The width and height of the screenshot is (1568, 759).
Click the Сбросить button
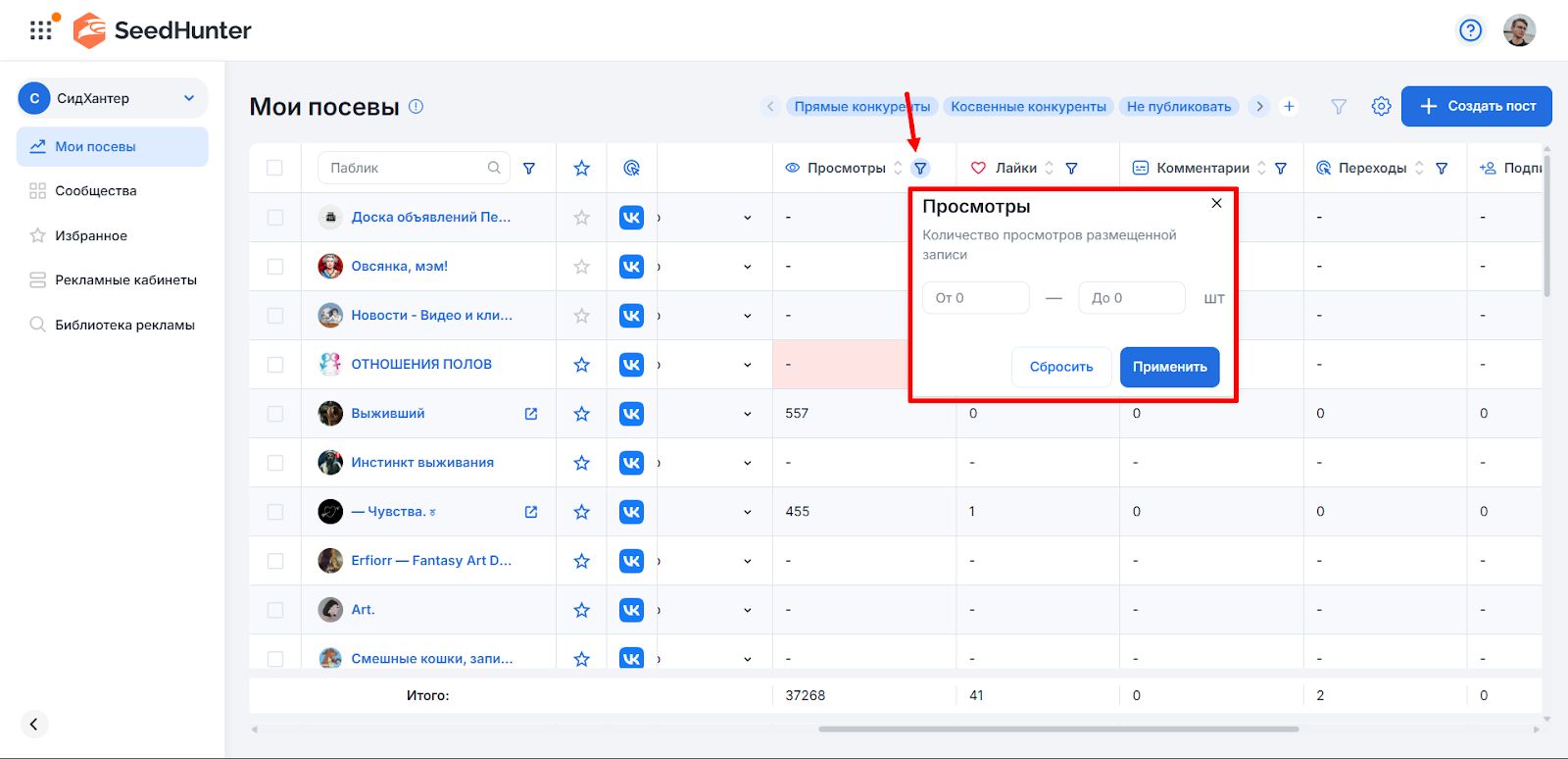(1061, 367)
